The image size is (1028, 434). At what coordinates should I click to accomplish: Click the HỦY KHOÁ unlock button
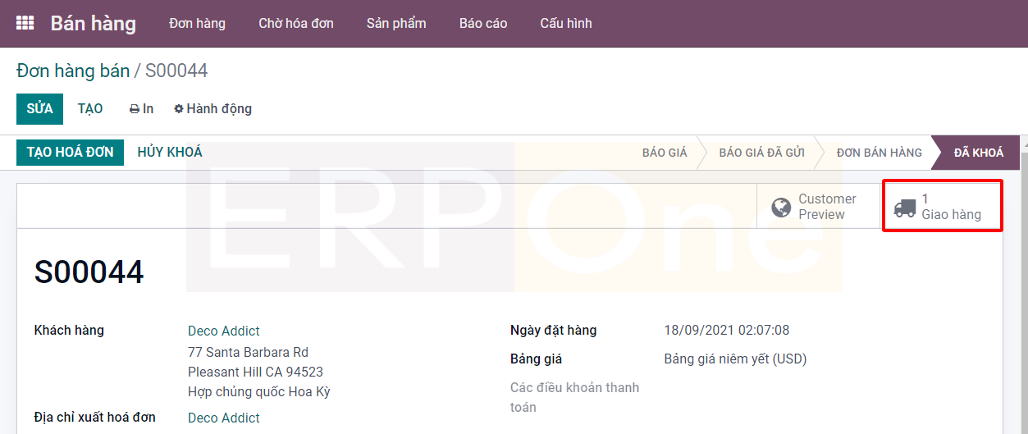170,152
